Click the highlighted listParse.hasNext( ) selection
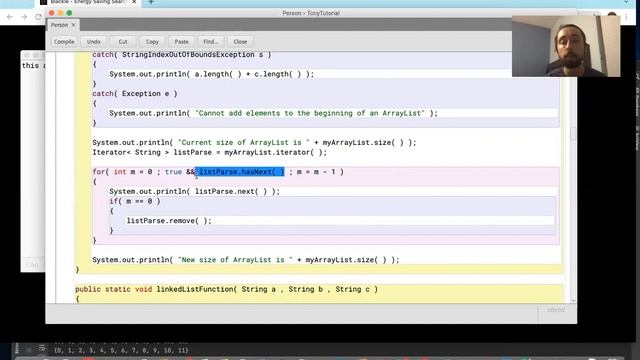Image resolution: width=640 pixels, height=360 pixels. [x=240, y=172]
